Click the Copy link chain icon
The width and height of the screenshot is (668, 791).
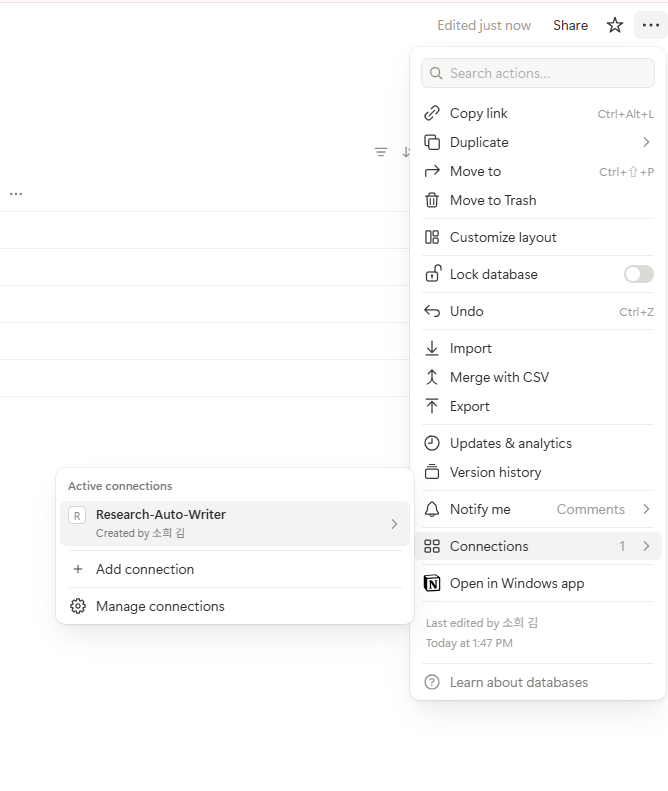(x=432, y=114)
